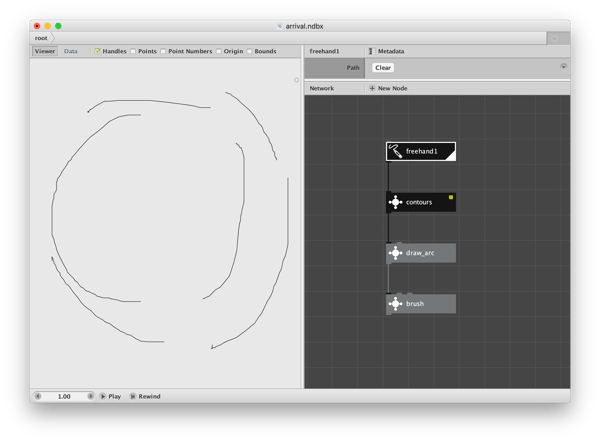Enable the Points checkbox

133,51
